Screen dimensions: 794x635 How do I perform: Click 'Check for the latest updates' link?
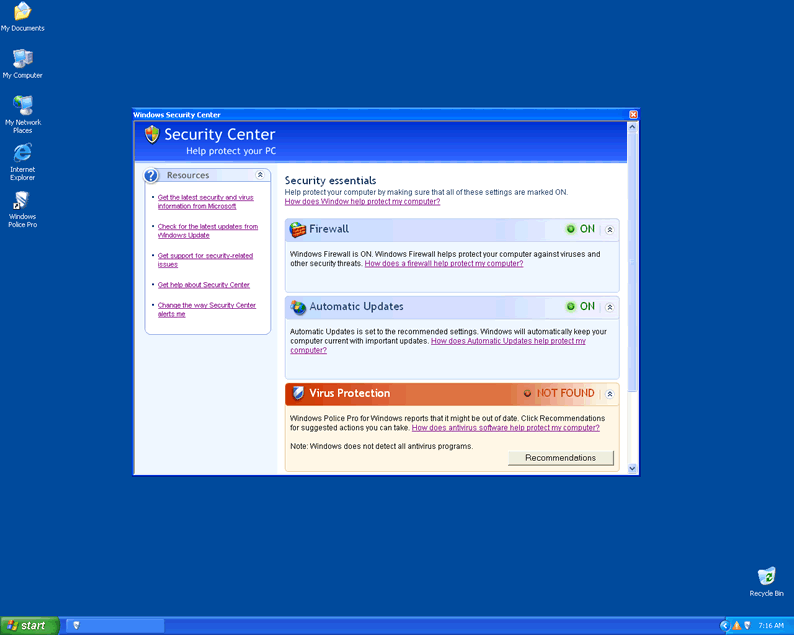pyautogui.click(x=207, y=231)
